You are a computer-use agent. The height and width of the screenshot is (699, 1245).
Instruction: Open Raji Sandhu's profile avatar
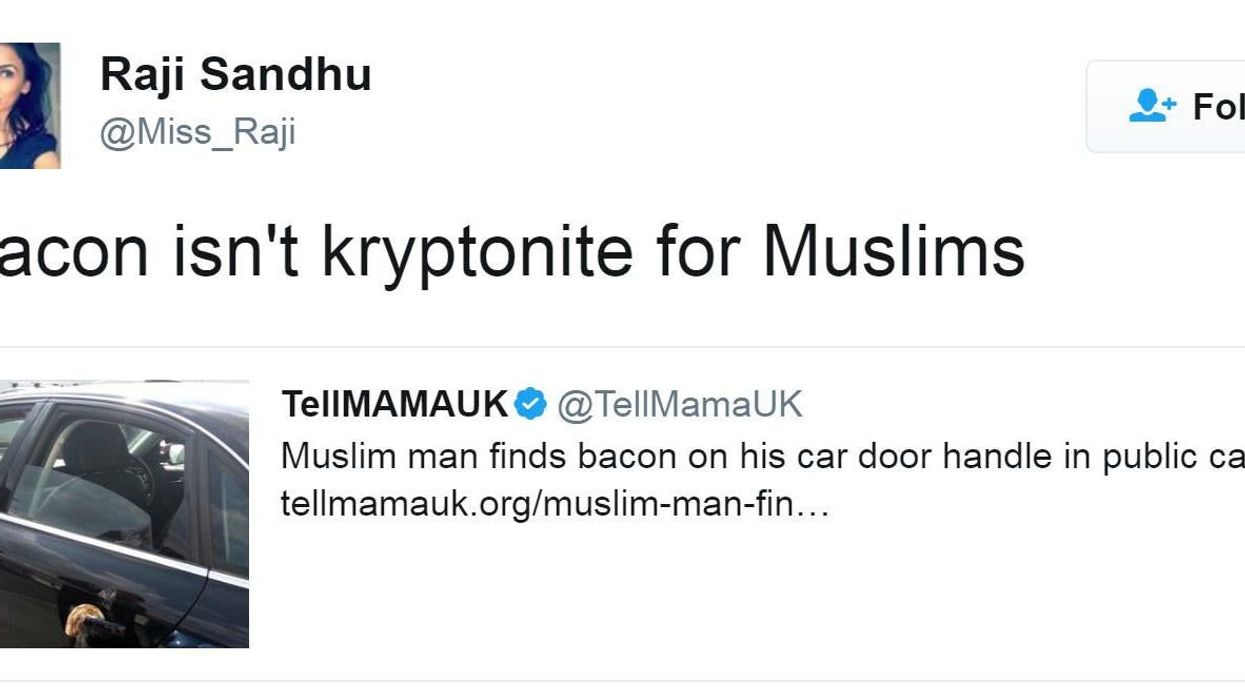[x=29, y=105]
